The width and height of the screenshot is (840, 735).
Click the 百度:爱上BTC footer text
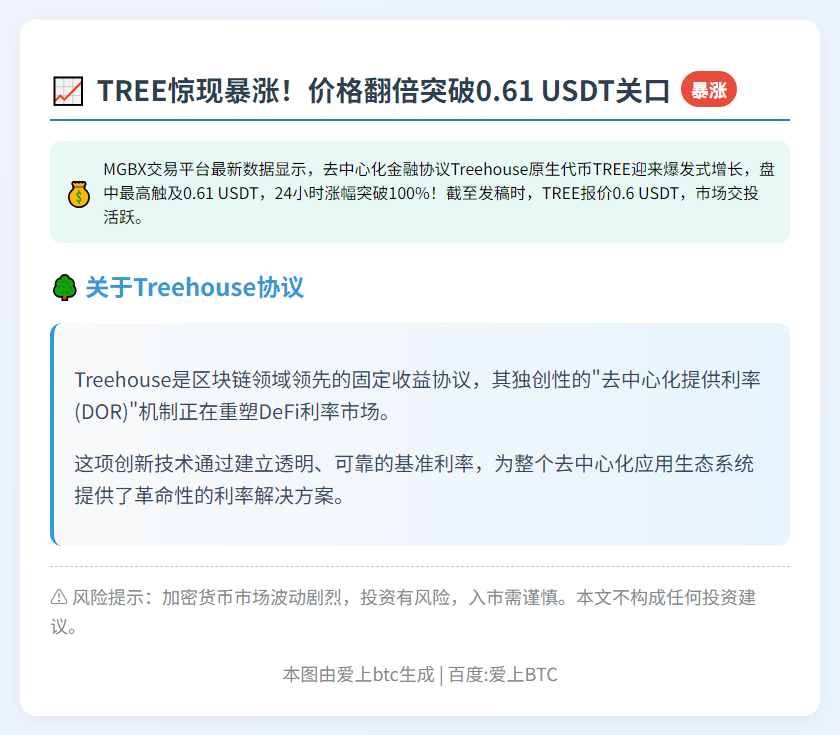(x=502, y=674)
